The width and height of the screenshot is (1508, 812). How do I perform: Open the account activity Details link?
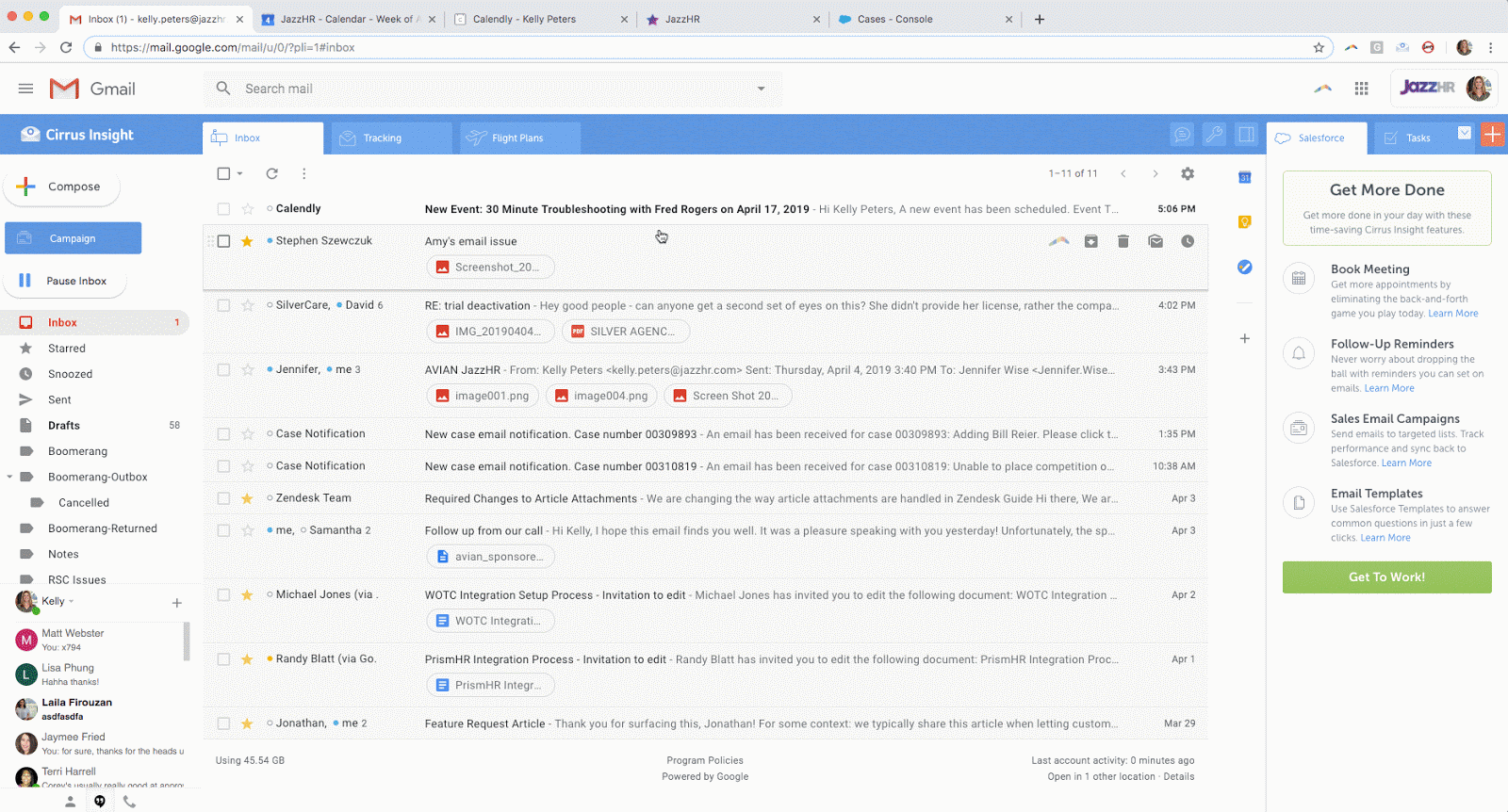(x=1179, y=776)
